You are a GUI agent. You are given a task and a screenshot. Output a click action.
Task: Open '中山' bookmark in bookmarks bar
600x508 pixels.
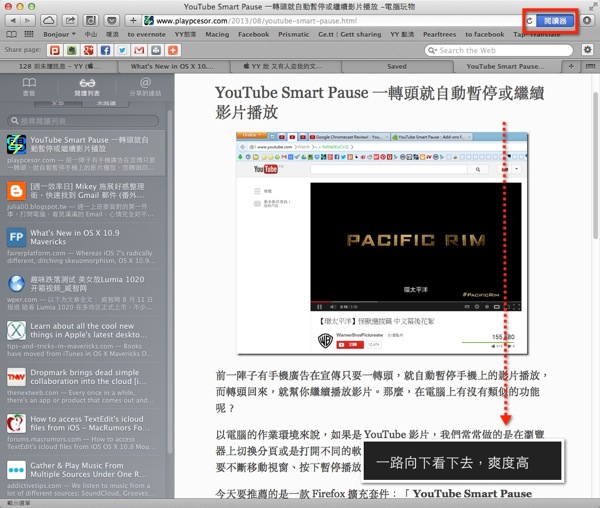point(91,34)
